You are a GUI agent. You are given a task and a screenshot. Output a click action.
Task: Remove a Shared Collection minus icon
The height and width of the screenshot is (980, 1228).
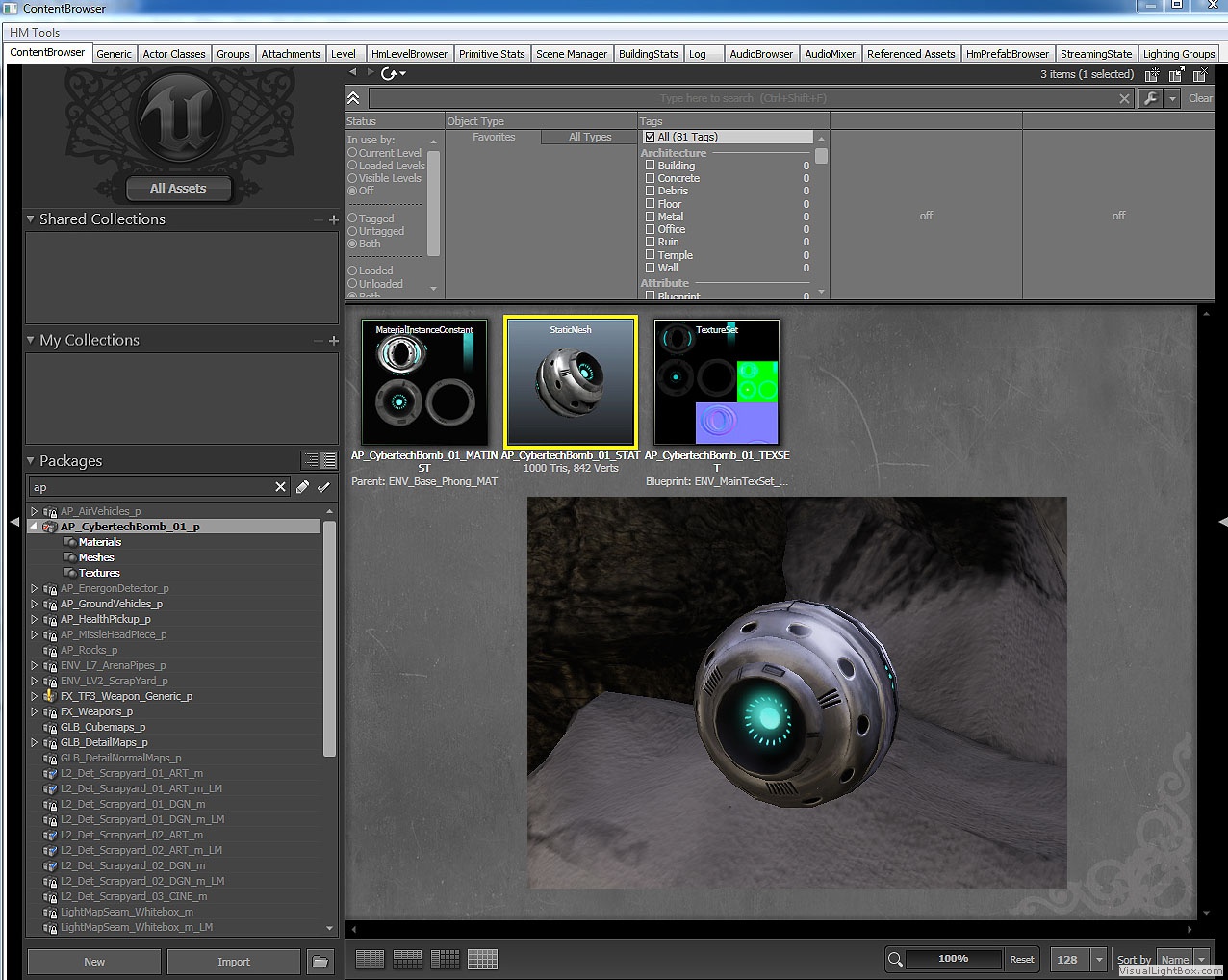pos(319,219)
